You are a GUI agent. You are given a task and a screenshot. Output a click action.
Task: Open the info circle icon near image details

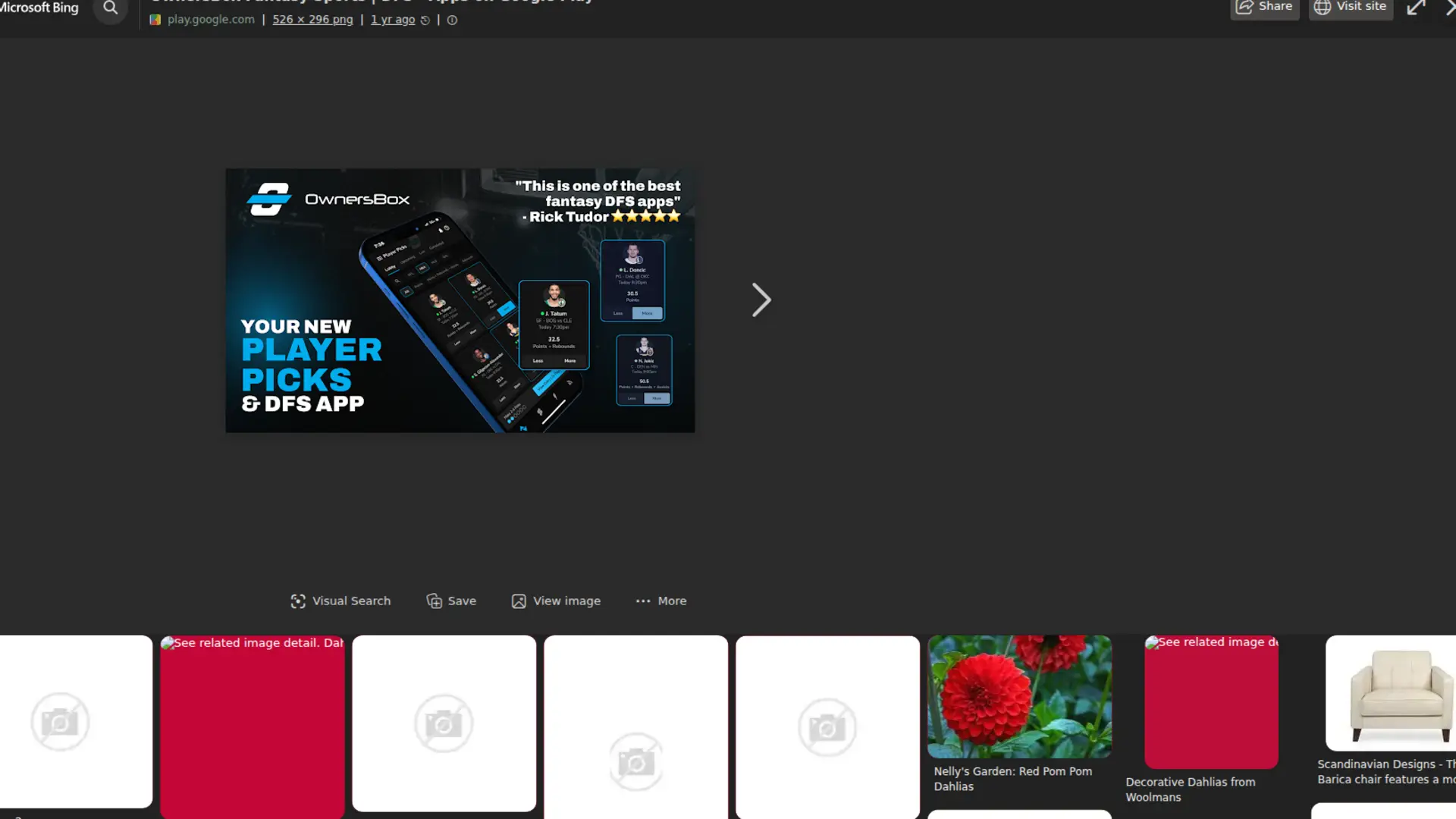pyautogui.click(x=453, y=20)
